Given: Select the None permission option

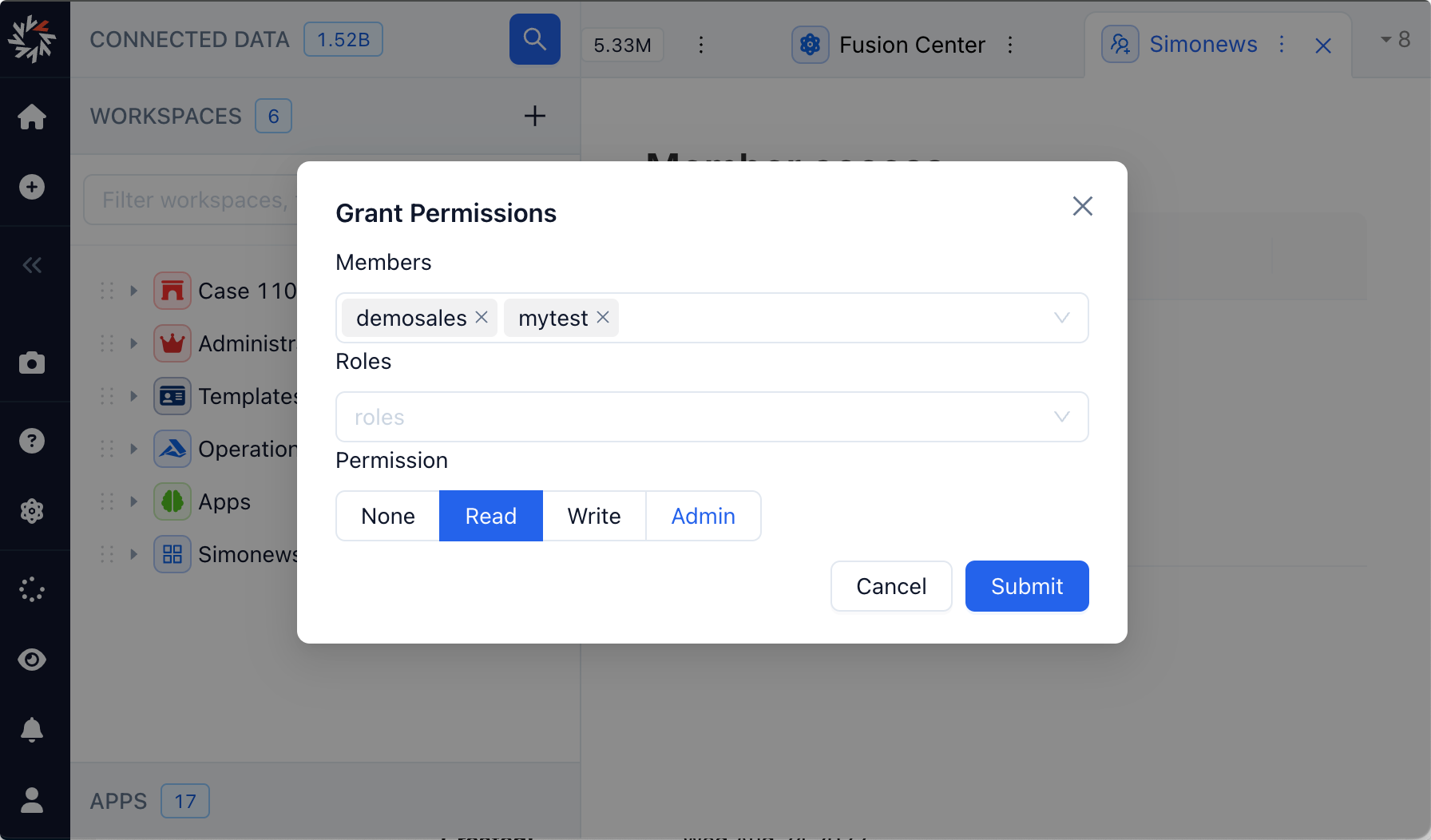Looking at the screenshot, I should pos(388,516).
